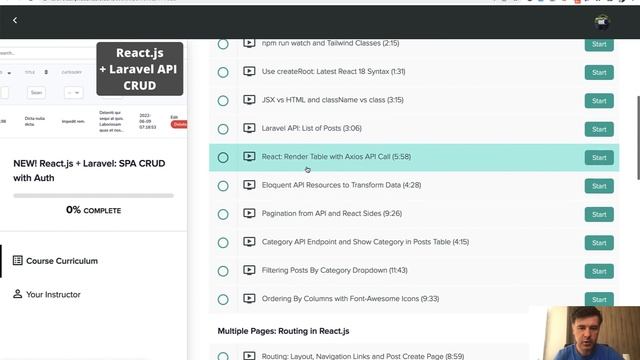Open lesson 'Filtering Posts By Category Dropdown'
This screenshot has width=640, height=360.
335,270
